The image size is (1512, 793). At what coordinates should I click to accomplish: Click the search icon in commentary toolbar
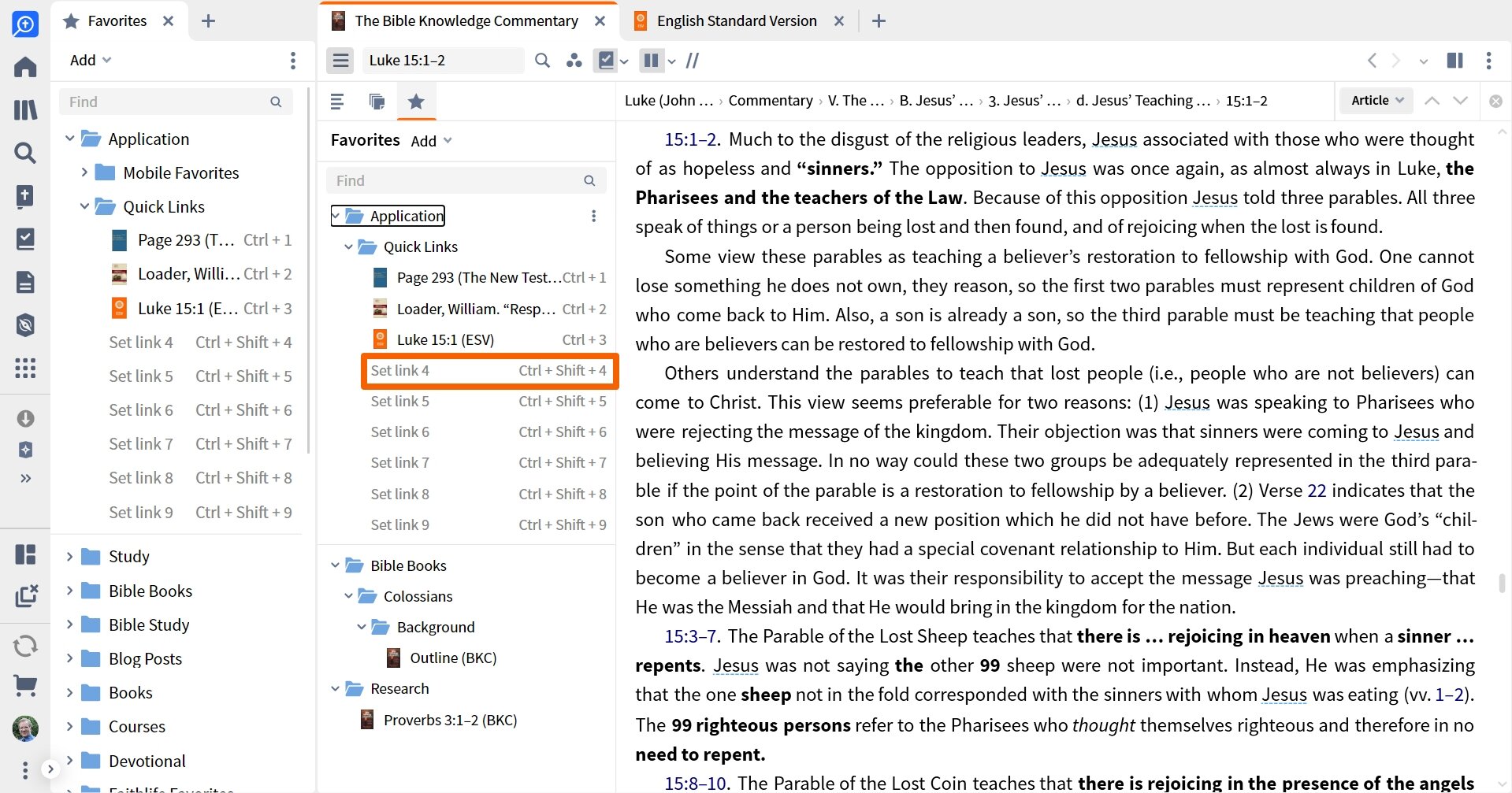(542, 61)
